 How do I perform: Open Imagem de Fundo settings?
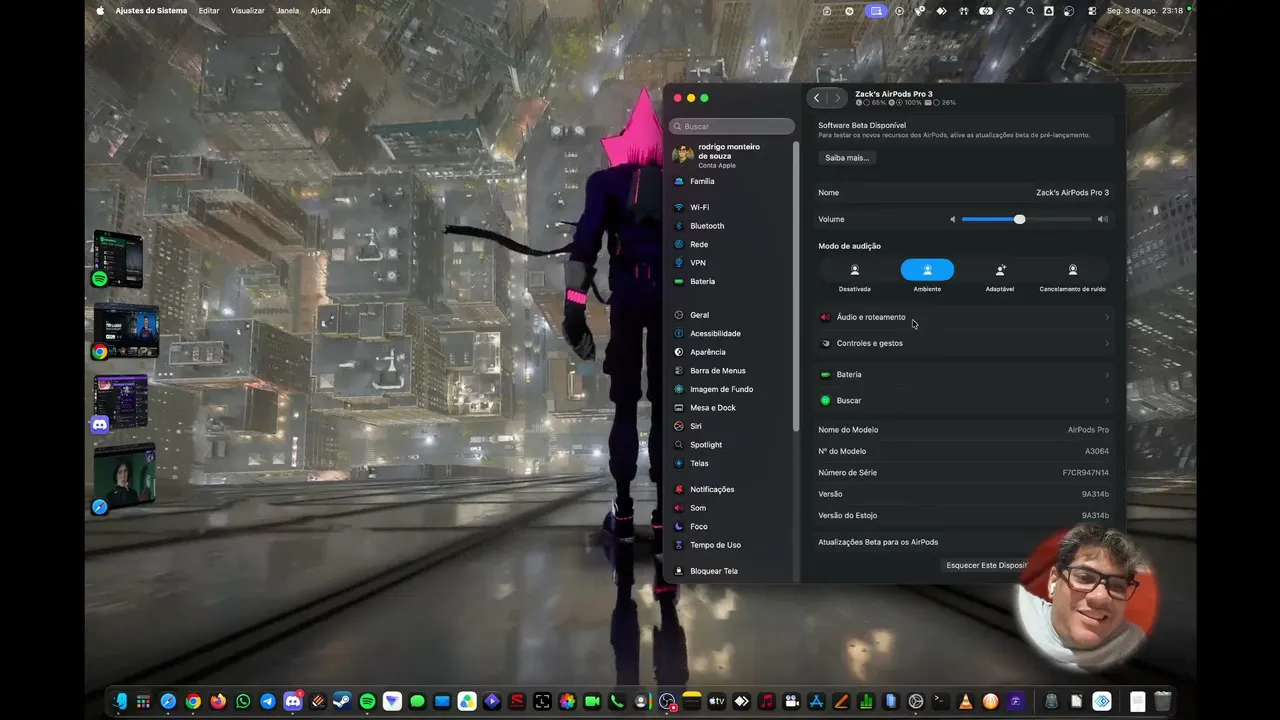pyautogui.click(x=732, y=389)
